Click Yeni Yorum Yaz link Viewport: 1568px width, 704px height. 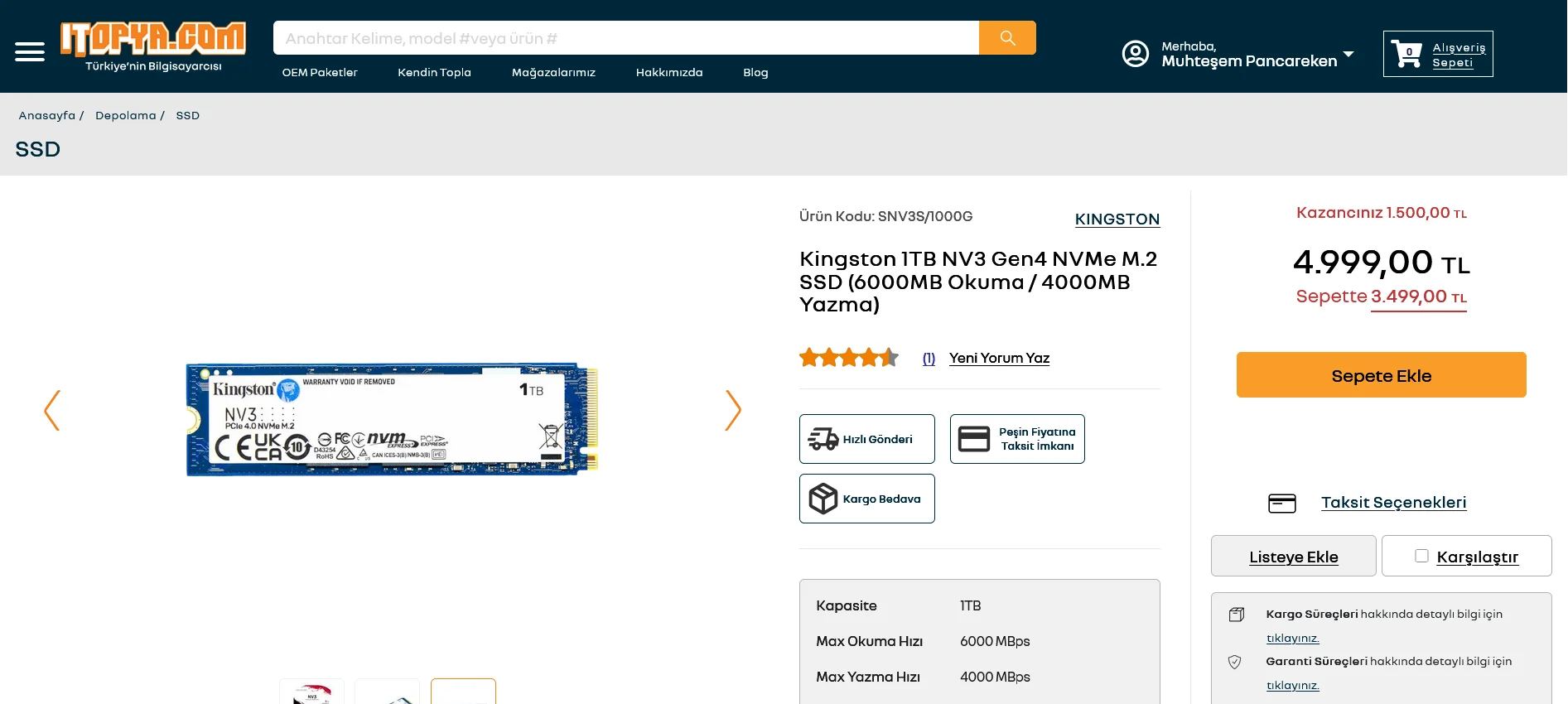1000,358
